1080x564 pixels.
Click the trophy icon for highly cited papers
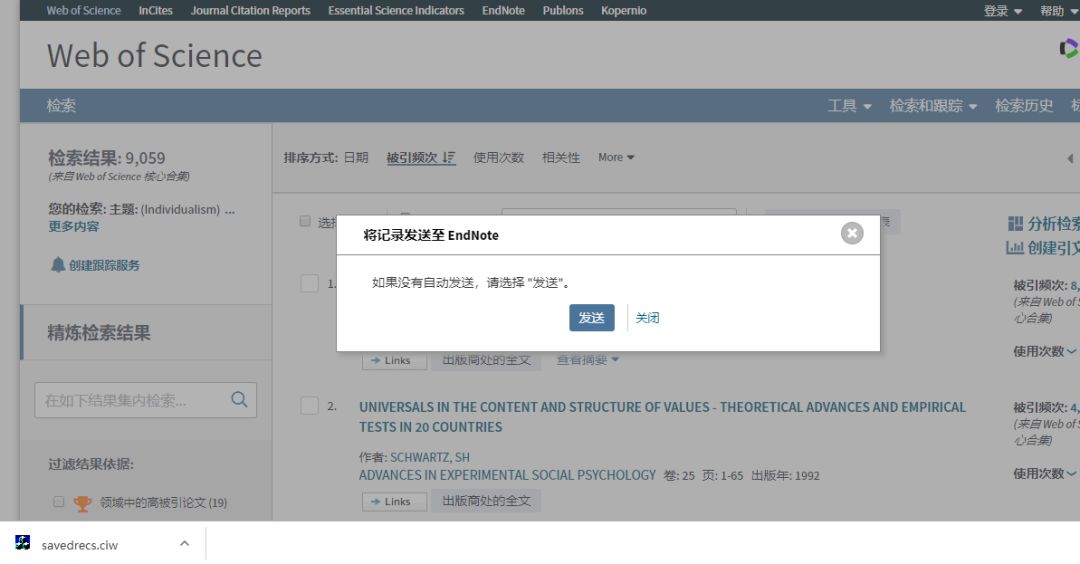coord(83,503)
